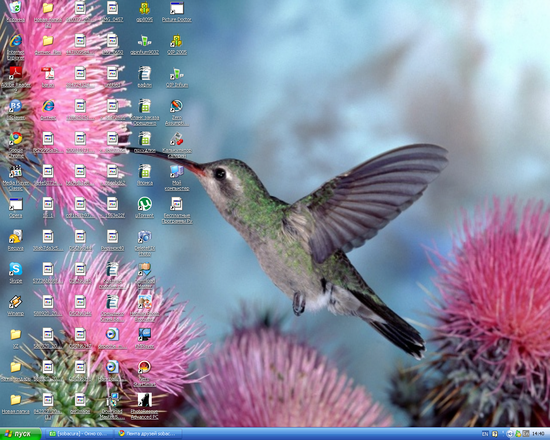The width and height of the screenshot is (550, 440).
Task: Click the green QIP tray icon
Action: point(518,434)
